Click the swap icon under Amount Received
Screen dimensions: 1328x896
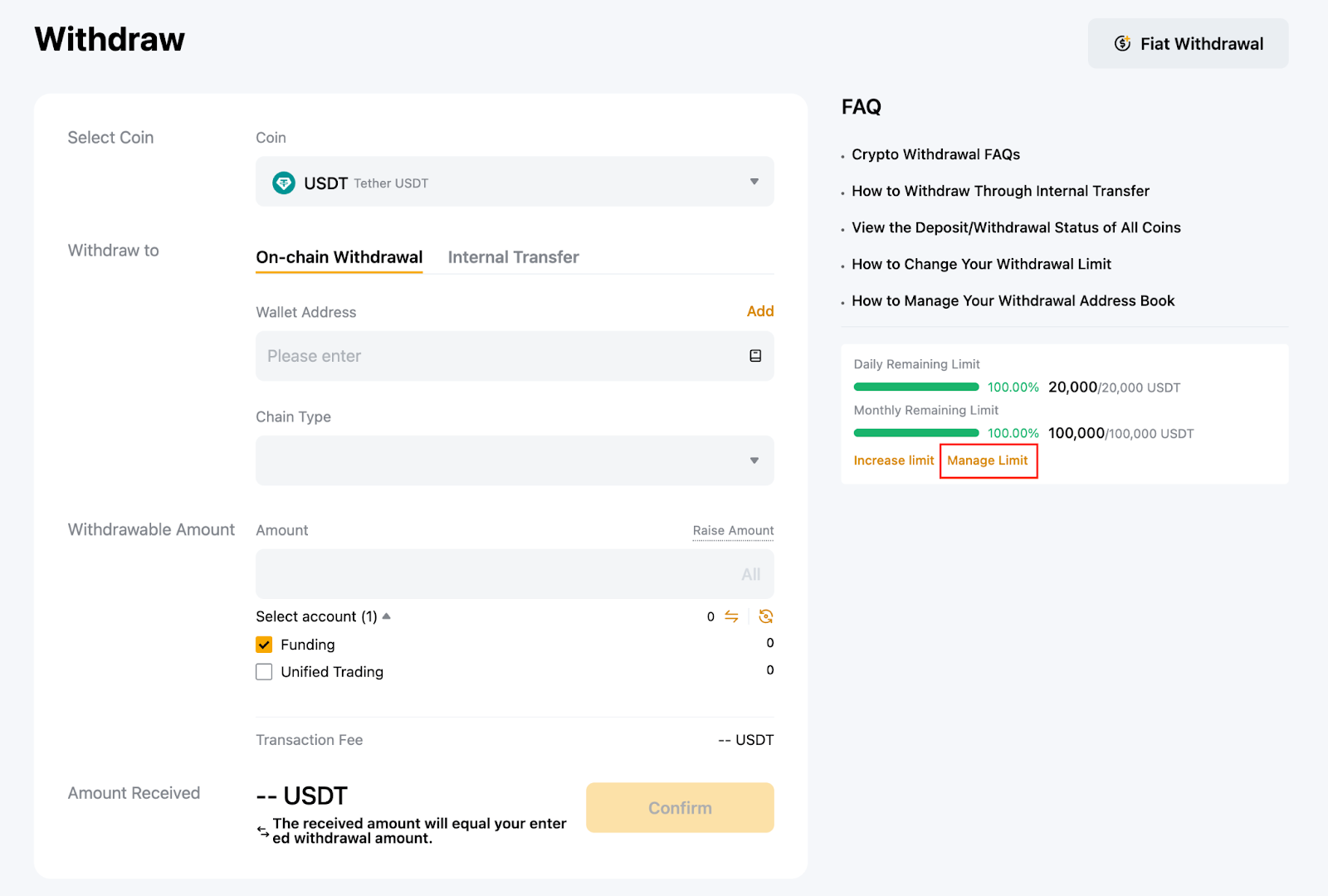coord(263,831)
